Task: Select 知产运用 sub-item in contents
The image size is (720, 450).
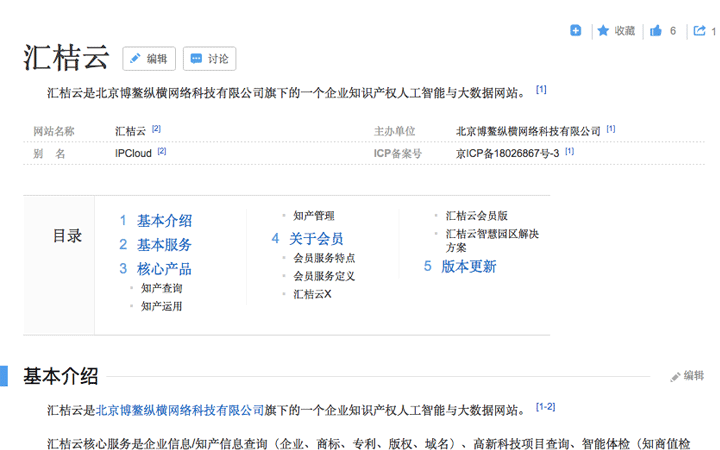Action: pyautogui.click(x=162, y=306)
